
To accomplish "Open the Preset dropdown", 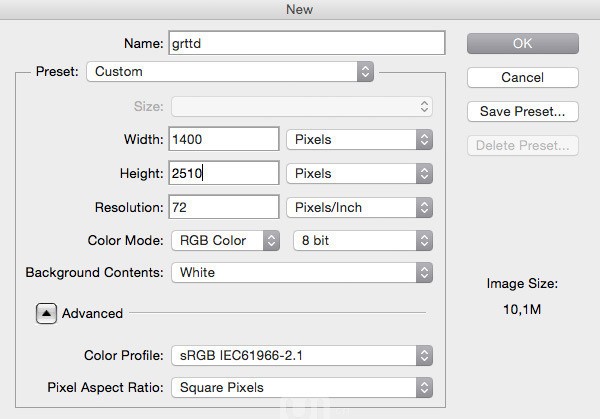I will click(229, 72).
